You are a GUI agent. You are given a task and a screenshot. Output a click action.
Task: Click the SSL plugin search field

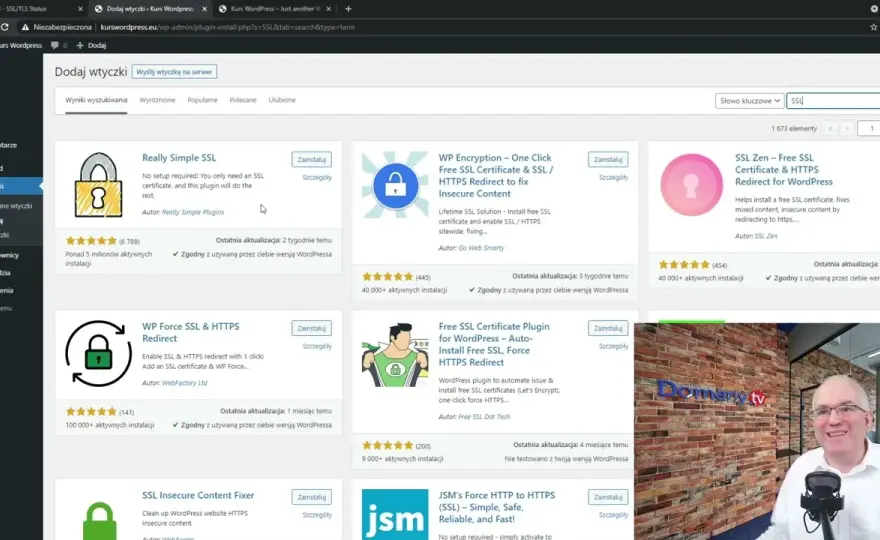point(833,100)
